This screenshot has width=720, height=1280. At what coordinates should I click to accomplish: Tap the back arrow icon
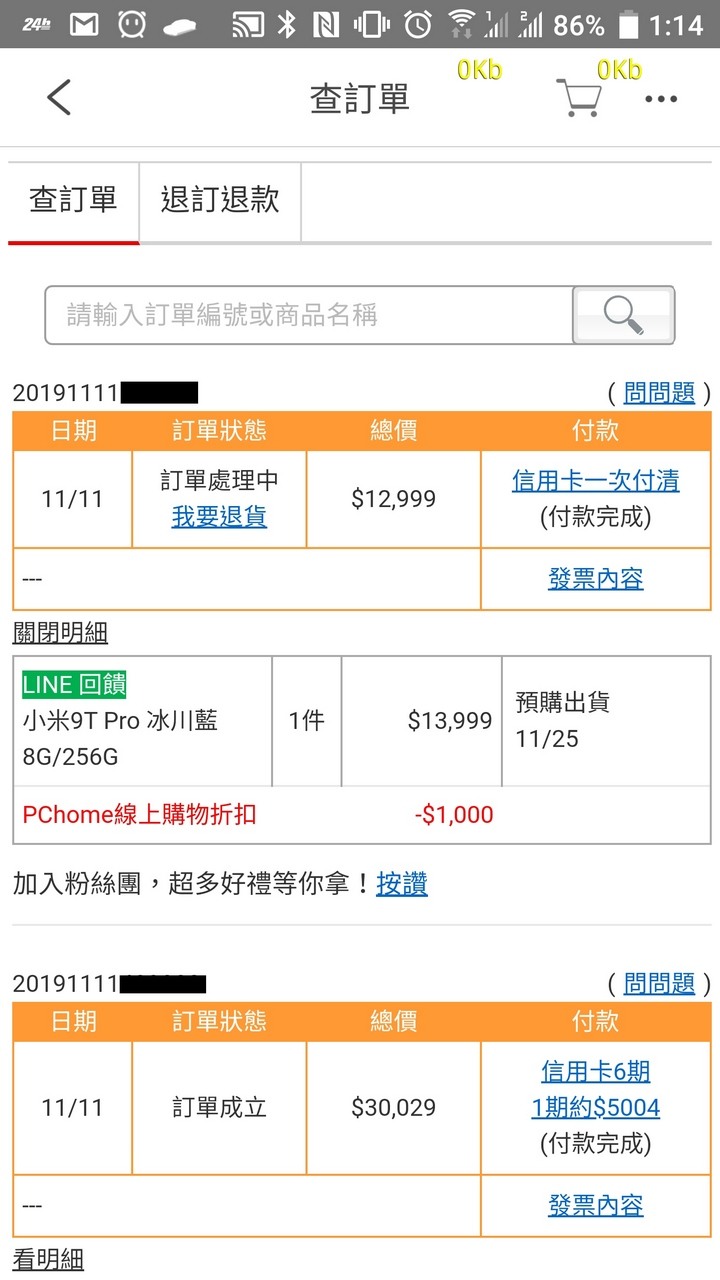point(59,98)
